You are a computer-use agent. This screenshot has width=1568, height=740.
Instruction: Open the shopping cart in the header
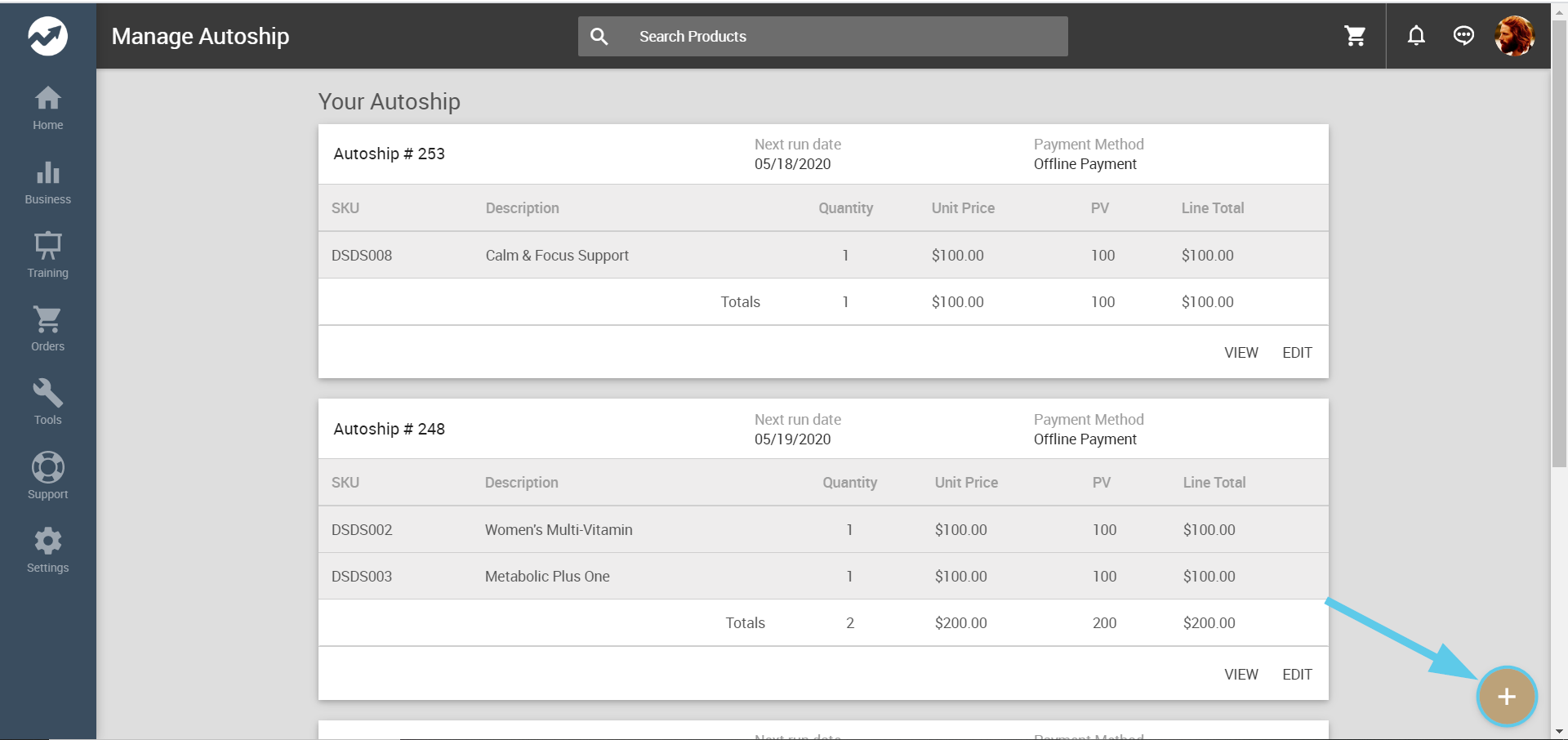pos(1355,36)
